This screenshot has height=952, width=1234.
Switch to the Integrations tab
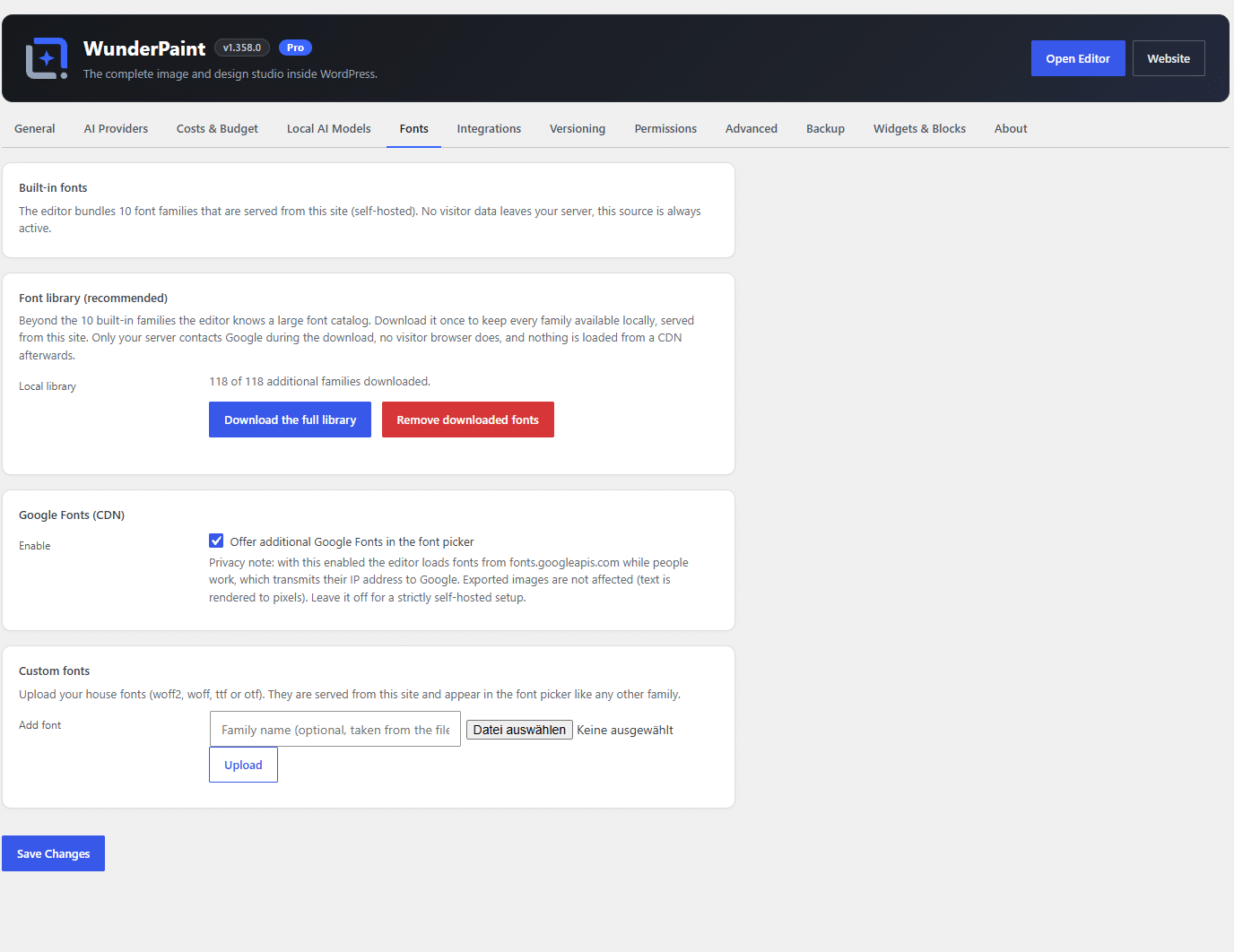(489, 129)
